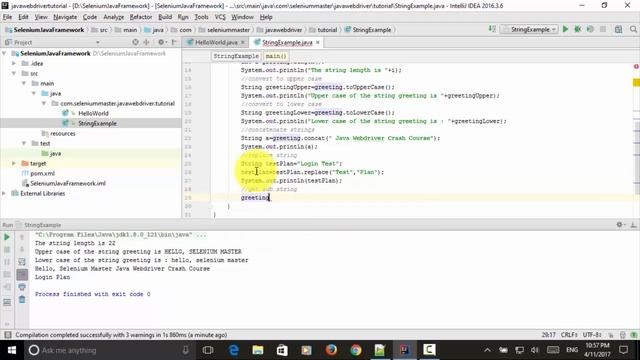640x360 pixels.
Task: Click Print icon in Run console sidebar
Action: (22, 287)
